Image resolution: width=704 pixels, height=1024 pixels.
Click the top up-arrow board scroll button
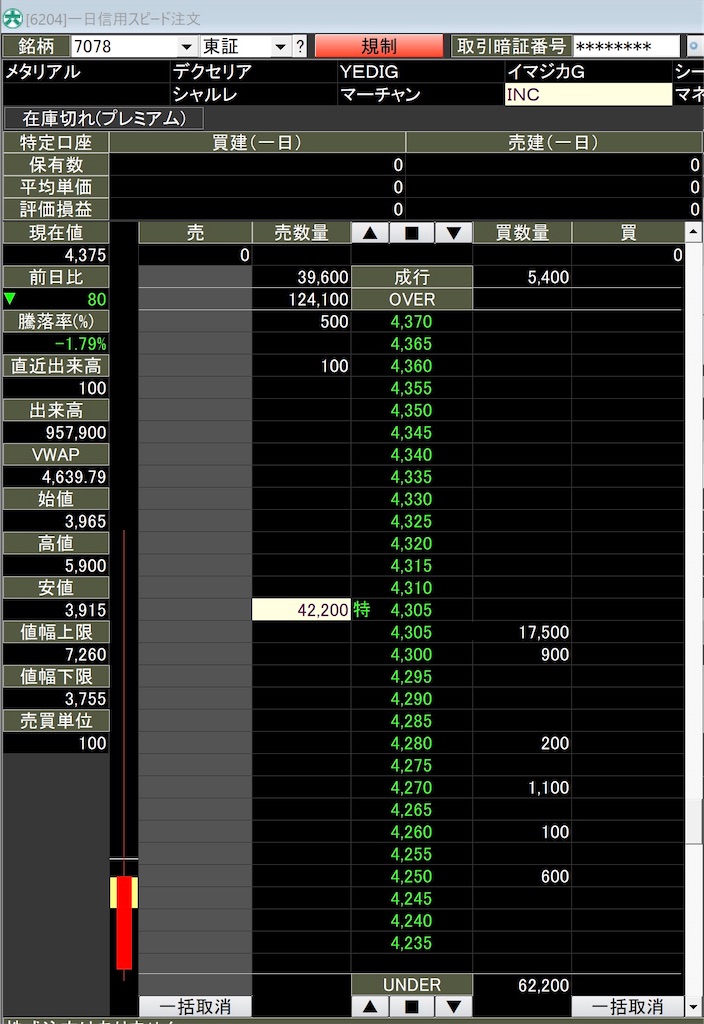point(370,232)
